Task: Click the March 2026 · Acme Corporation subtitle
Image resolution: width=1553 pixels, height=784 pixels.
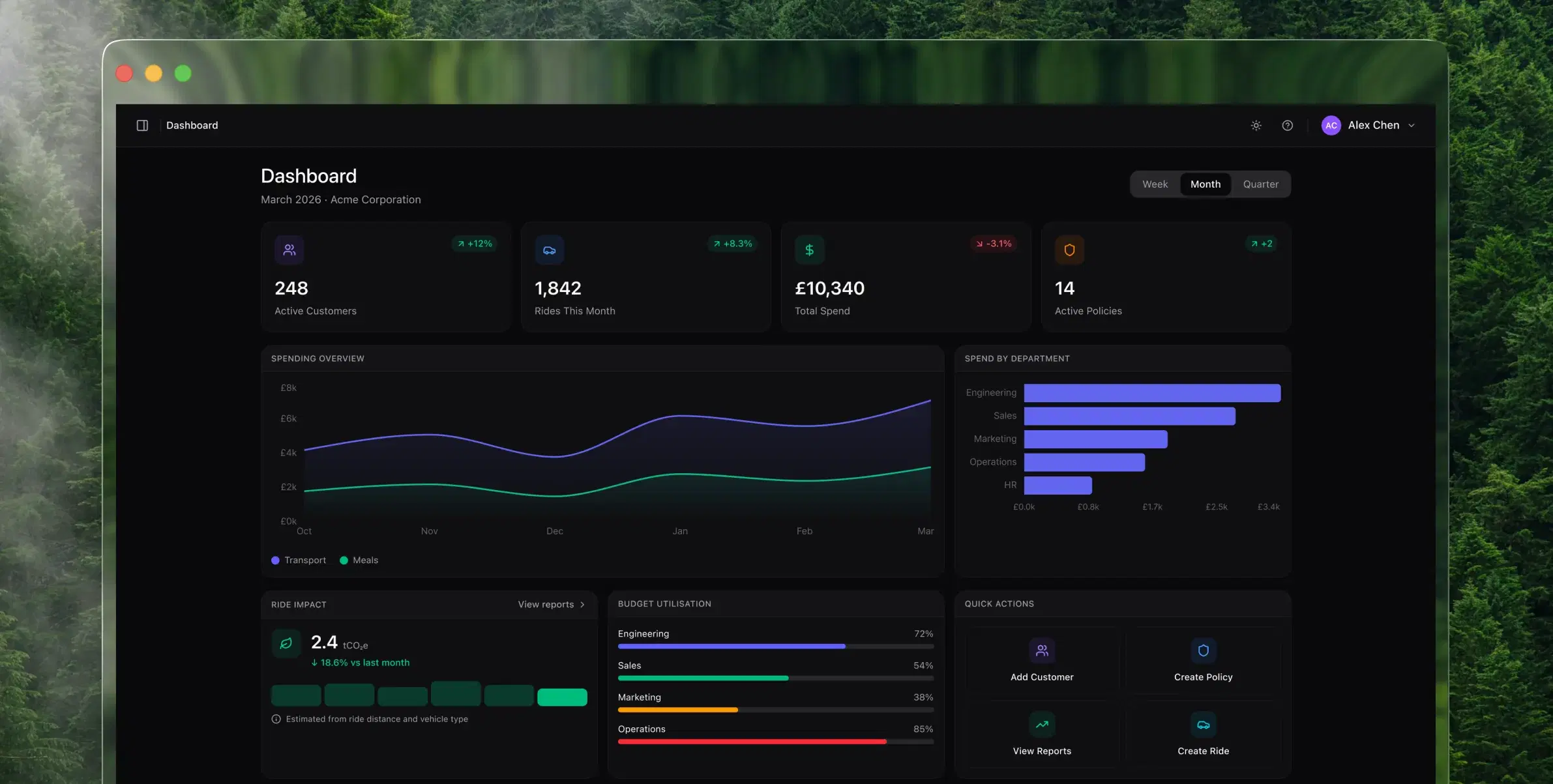Action: [341, 200]
